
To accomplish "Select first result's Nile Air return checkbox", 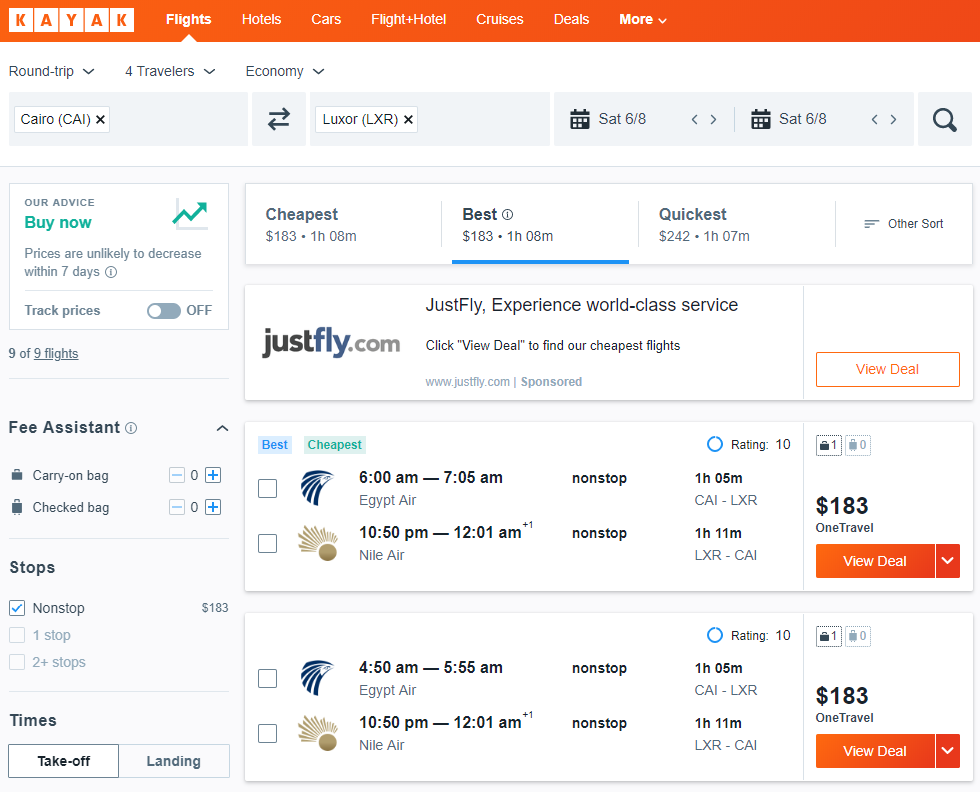I will pyautogui.click(x=268, y=543).
